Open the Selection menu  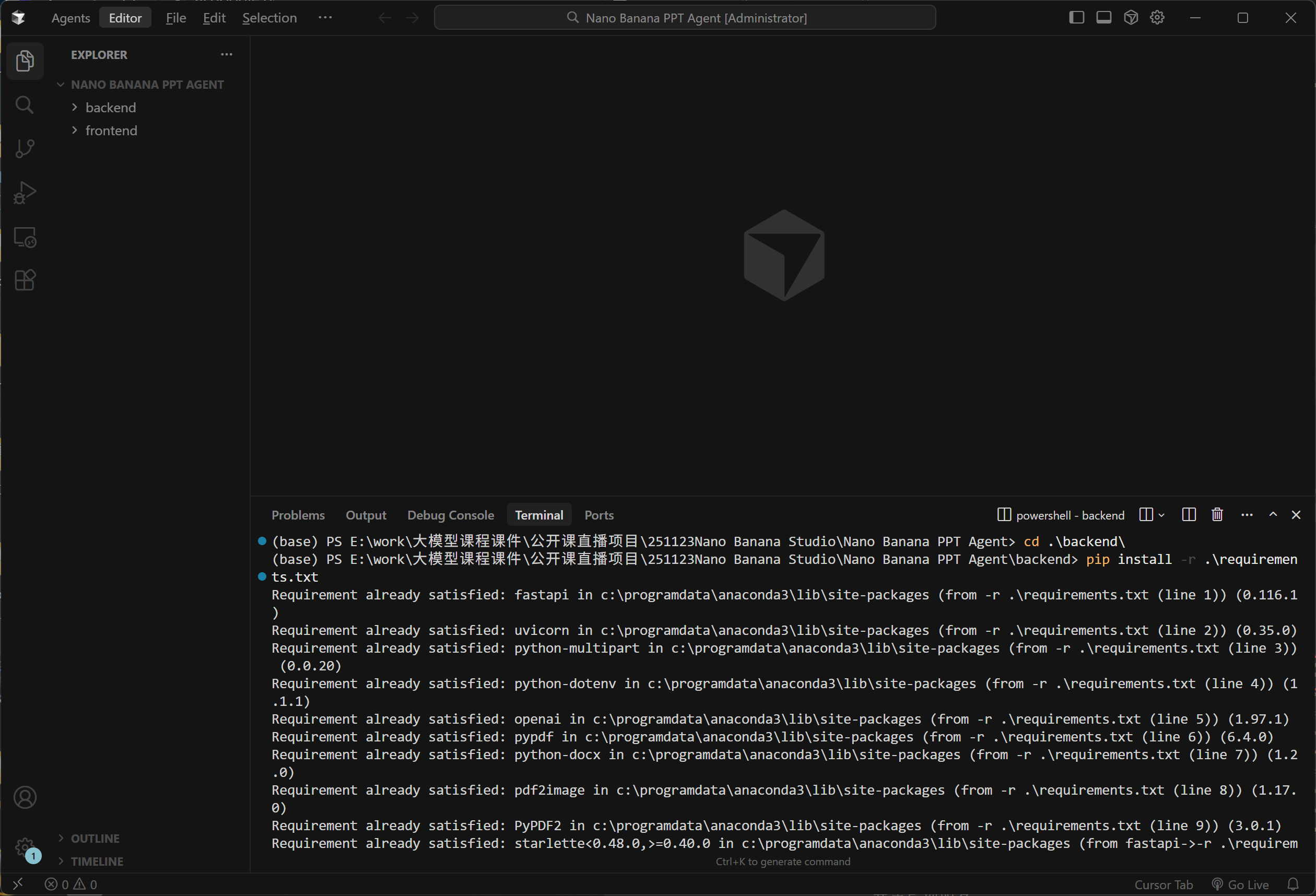coord(269,18)
